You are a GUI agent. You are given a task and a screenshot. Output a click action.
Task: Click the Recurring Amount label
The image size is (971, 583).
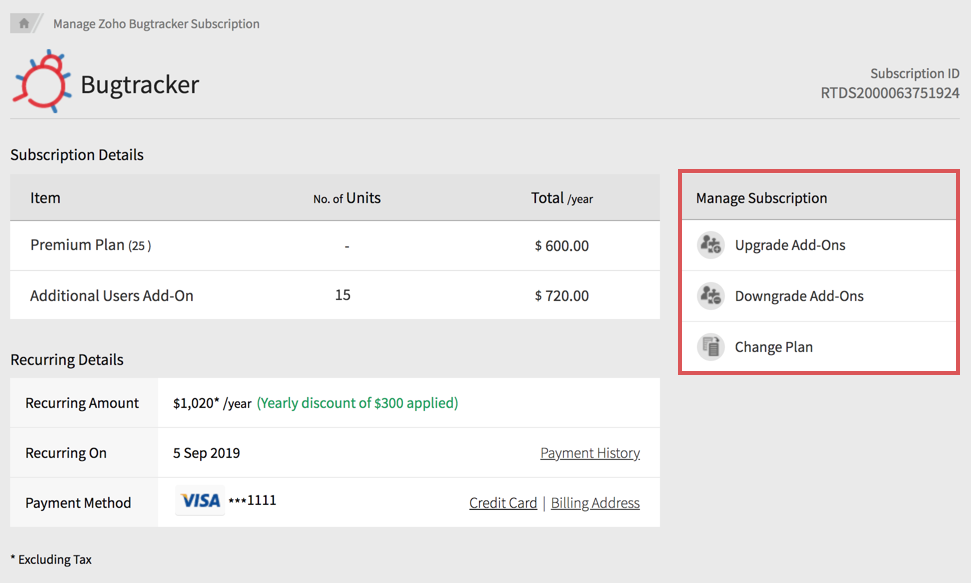(x=82, y=403)
